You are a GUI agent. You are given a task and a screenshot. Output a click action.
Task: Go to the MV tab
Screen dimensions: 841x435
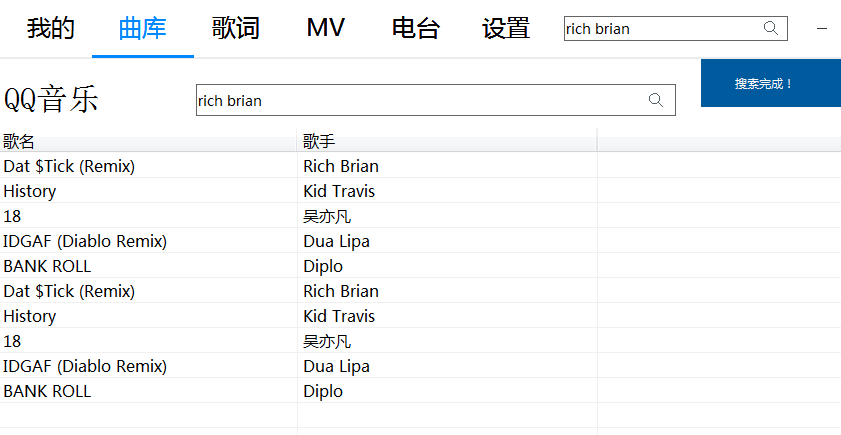pyautogui.click(x=326, y=28)
